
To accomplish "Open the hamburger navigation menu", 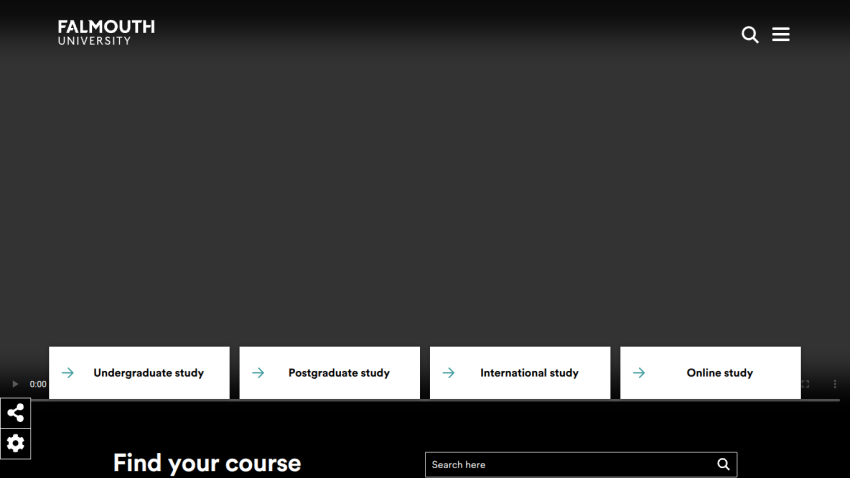I will pyautogui.click(x=781, y=34).
